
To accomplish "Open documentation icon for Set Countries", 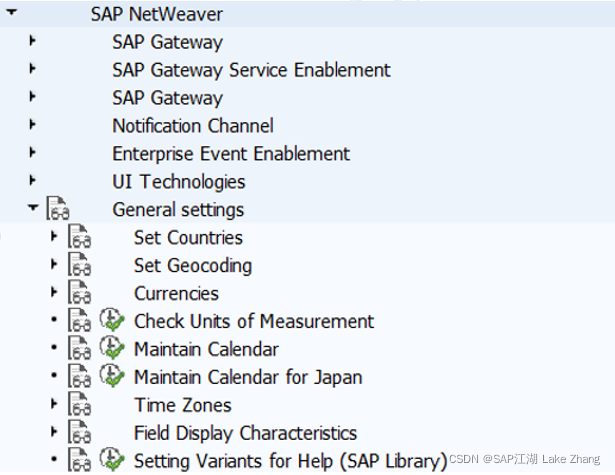I will (x=79, y=236).
